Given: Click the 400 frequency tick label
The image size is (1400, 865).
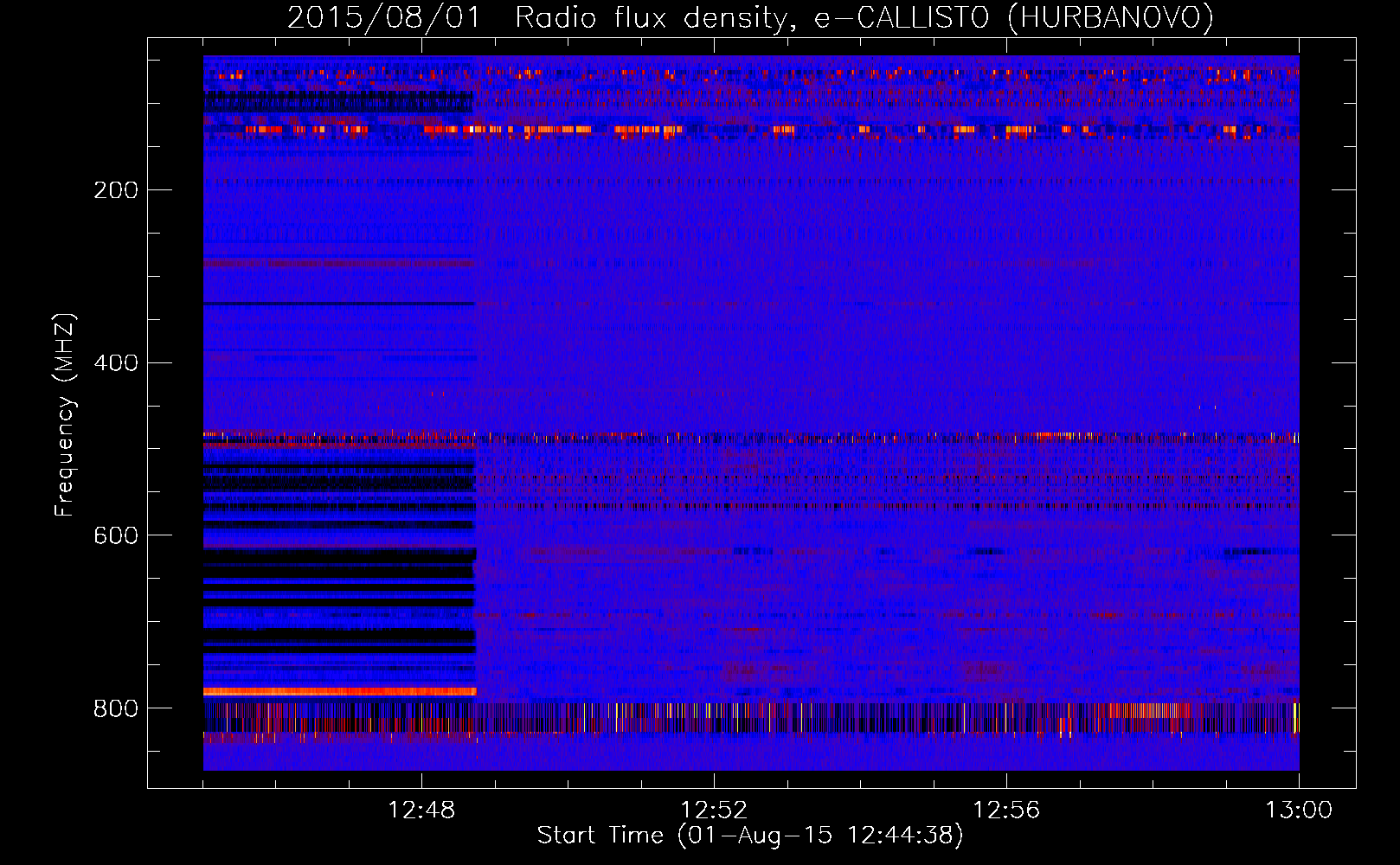Looking at the screenshot, I should pyautogui.click(x=116, y=363).
